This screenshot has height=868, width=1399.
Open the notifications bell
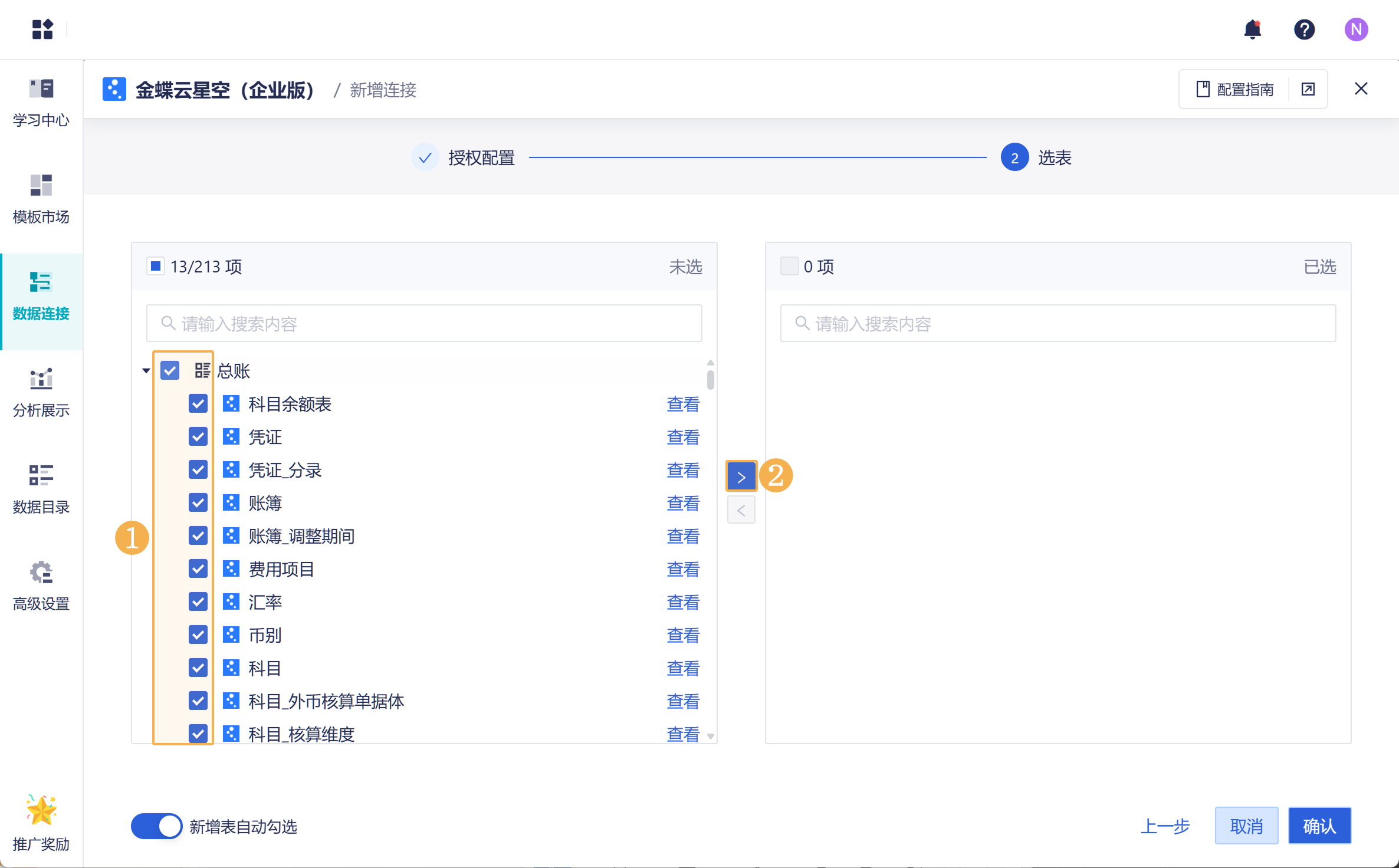(x=1252, y=29)
